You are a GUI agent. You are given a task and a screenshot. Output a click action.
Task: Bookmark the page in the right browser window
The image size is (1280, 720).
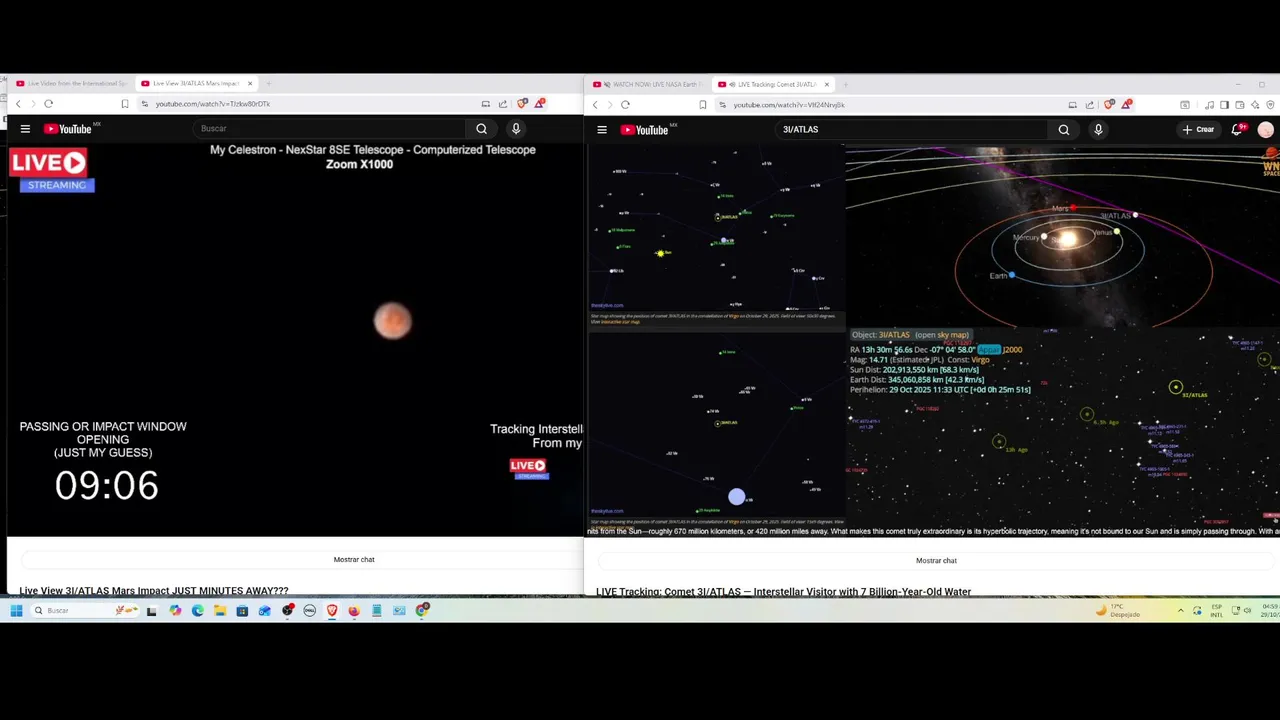tap(702, 105)
